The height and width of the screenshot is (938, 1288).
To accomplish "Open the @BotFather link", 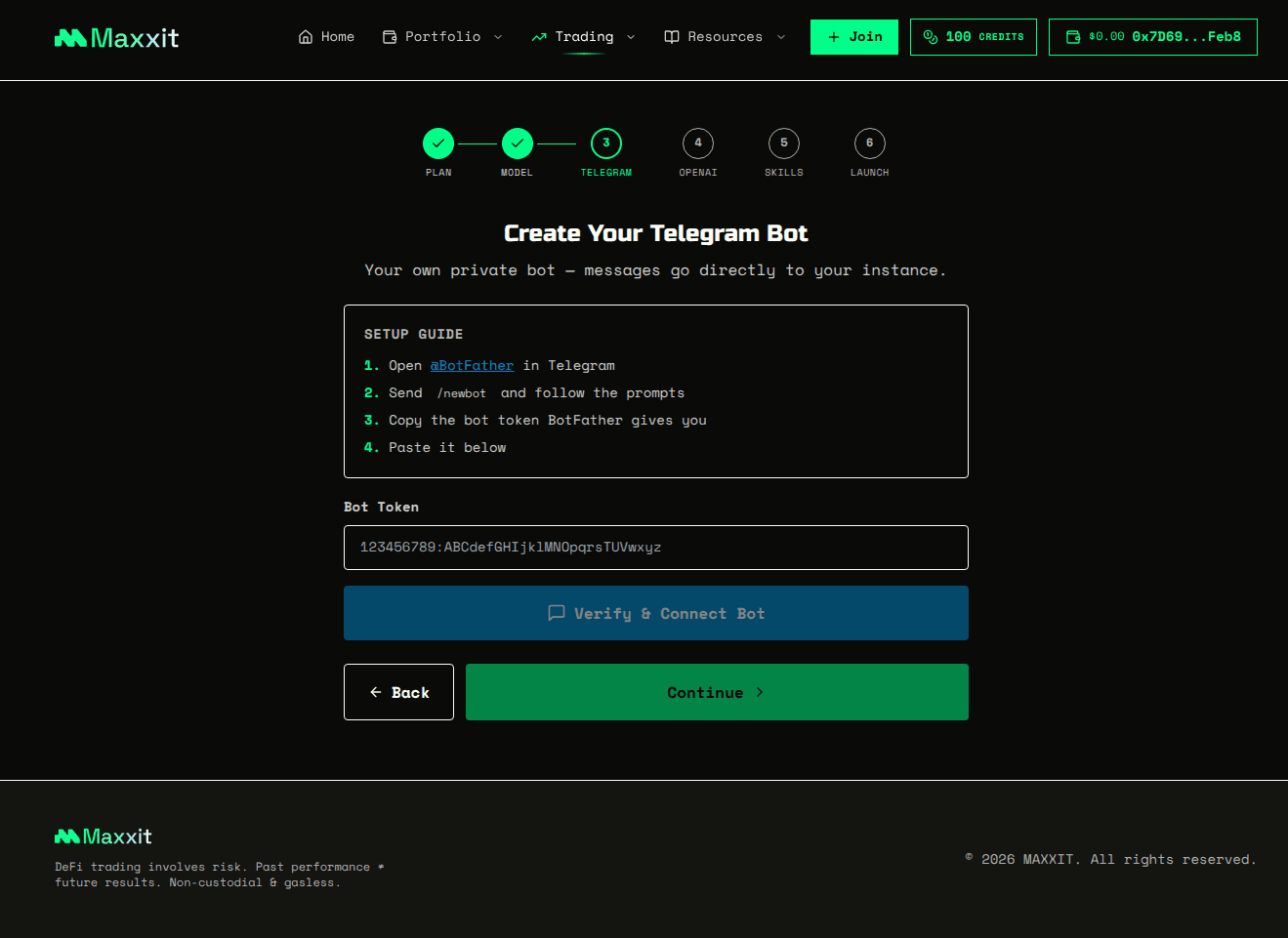I will pos(472,365).
